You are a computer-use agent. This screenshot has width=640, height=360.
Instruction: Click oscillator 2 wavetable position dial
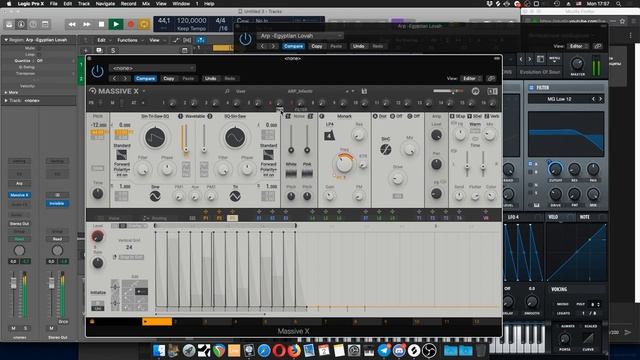pyautogui.click(x=235, y=137)
